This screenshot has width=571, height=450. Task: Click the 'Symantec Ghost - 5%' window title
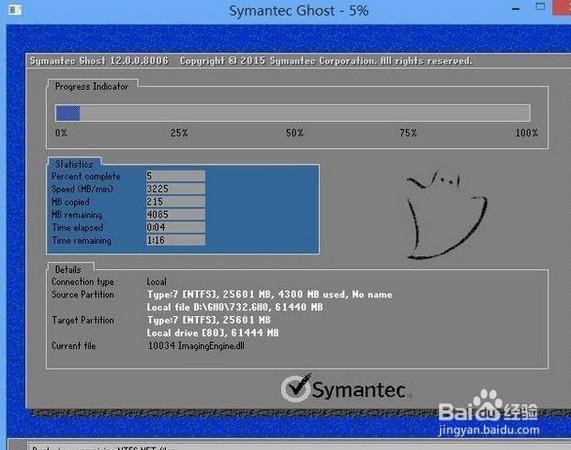pos(299,11)
